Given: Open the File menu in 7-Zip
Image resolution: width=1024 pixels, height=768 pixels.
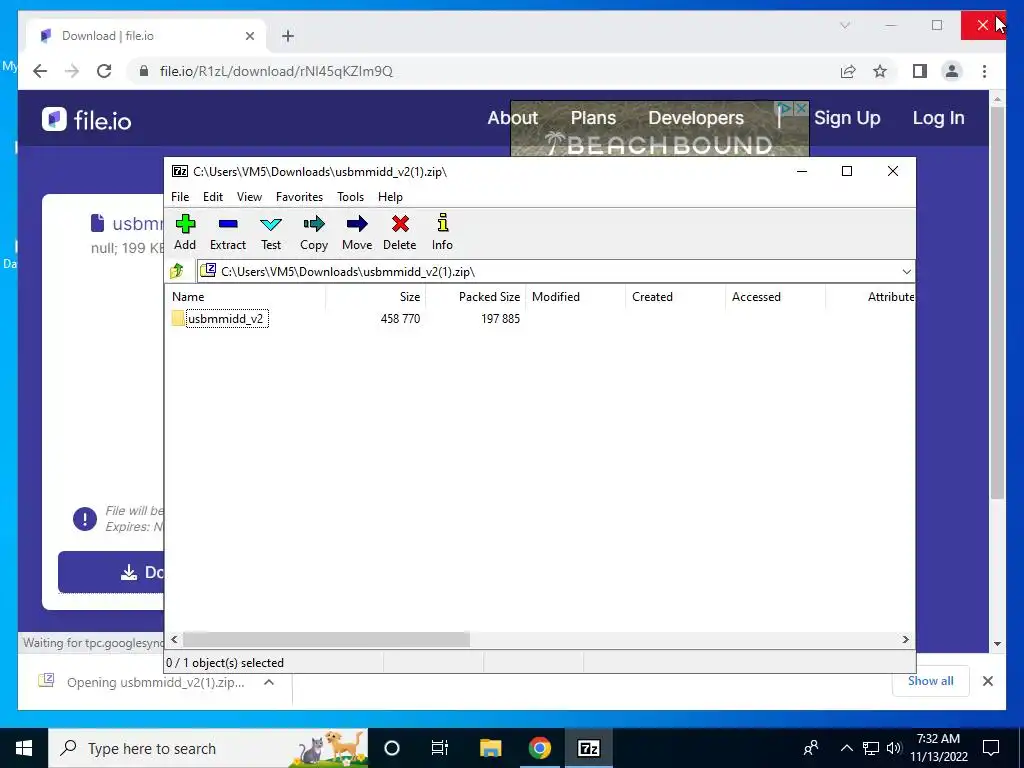Looking at the screenshot, I should coord(180,197).
